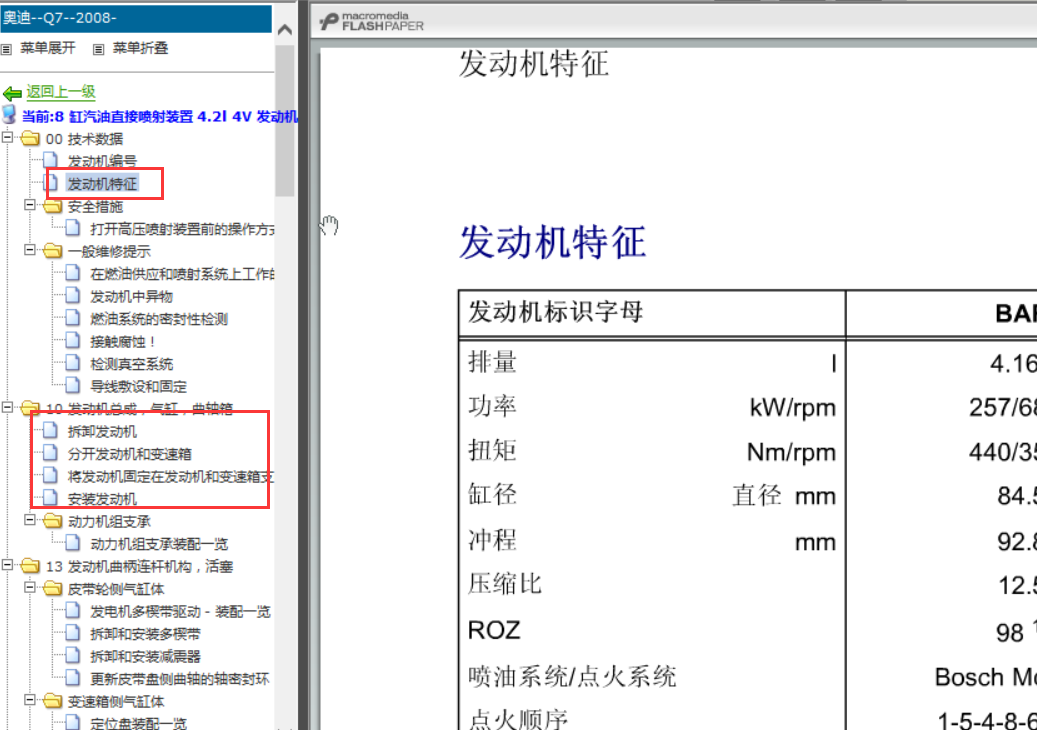Collapse the 10 发动机总成 folder node
The height and width of the screenshot is (730, 1037).
(7, 407)
